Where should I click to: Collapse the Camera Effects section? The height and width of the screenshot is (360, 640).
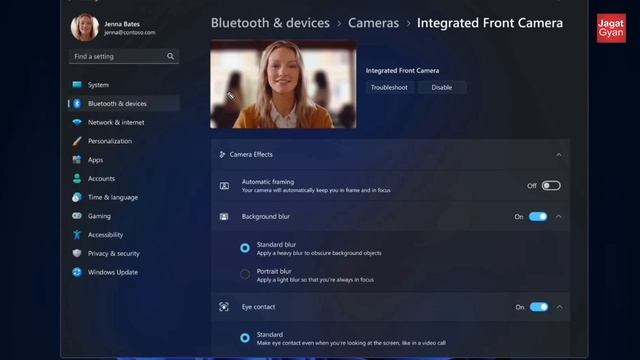click(558, 155)
